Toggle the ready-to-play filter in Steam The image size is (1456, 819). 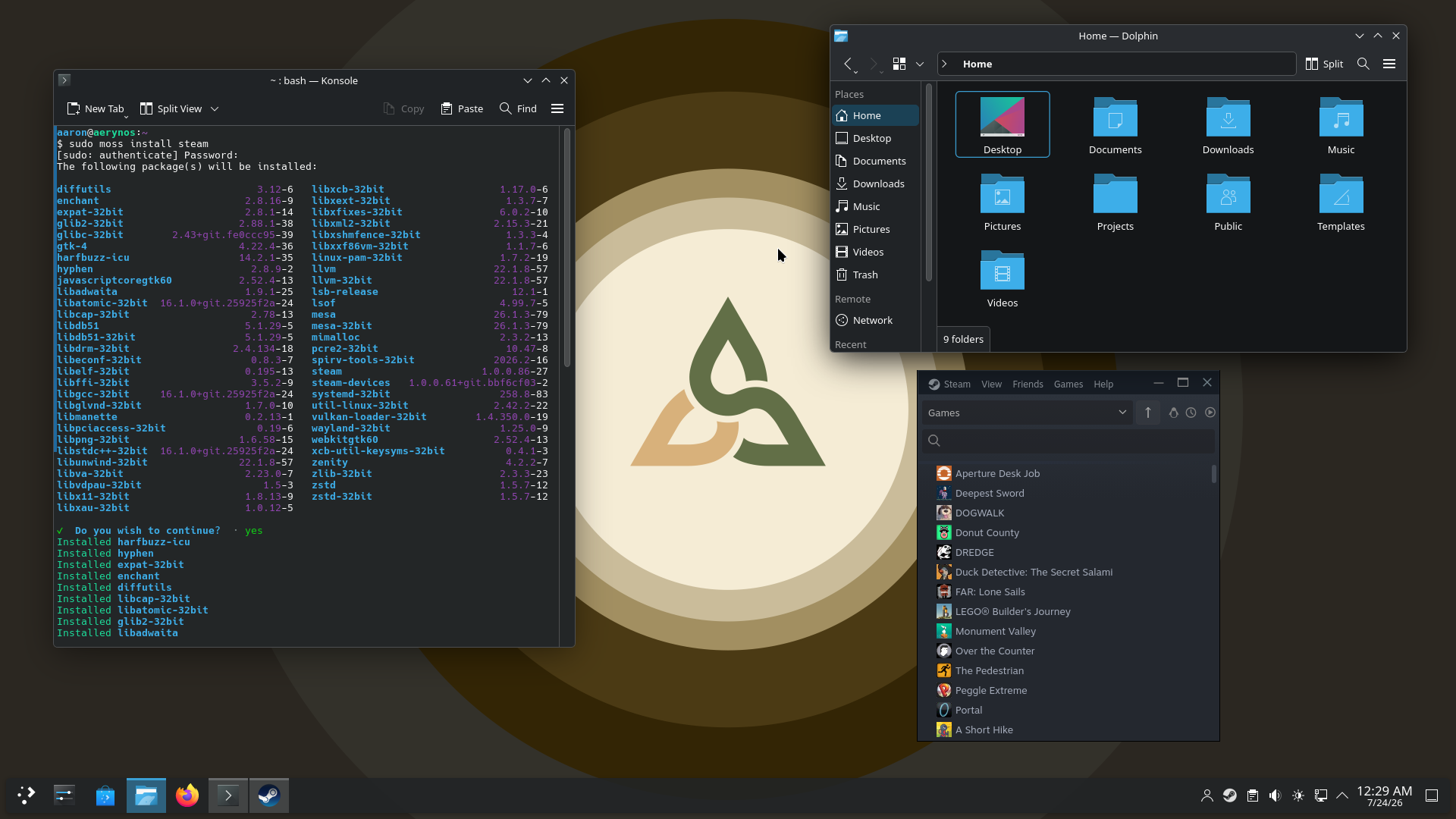[x=1210, y=413]
